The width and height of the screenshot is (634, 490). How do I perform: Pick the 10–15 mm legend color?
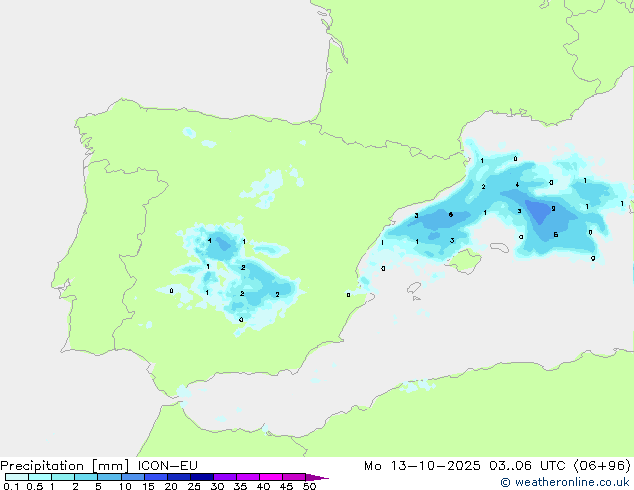point(133,477)
